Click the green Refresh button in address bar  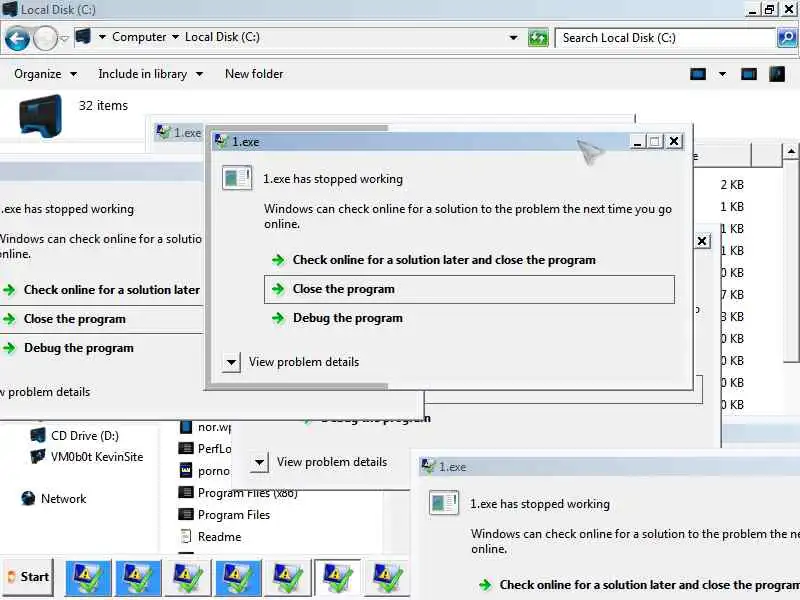click(x=538, y=38)
